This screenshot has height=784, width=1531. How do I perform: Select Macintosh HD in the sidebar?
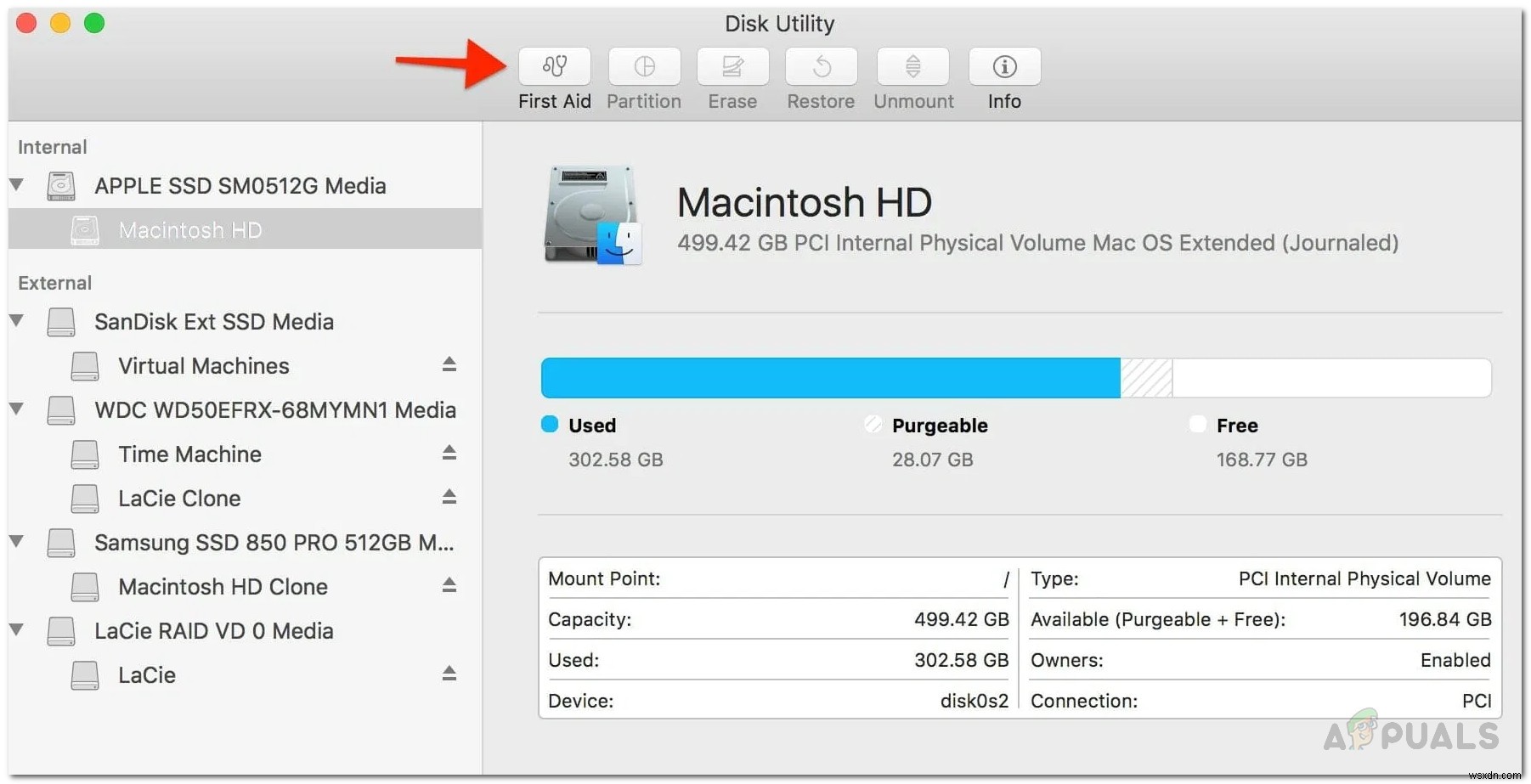point(189,229)
